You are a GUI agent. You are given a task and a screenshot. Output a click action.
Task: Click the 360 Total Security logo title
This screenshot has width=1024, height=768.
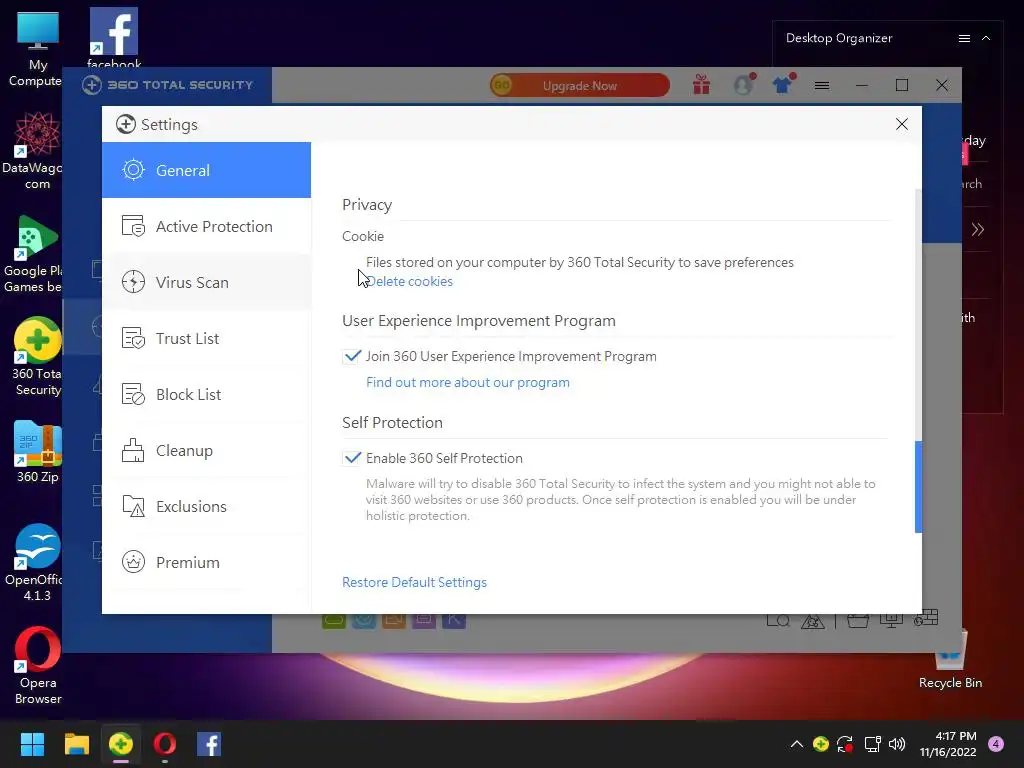coord(168,85)
